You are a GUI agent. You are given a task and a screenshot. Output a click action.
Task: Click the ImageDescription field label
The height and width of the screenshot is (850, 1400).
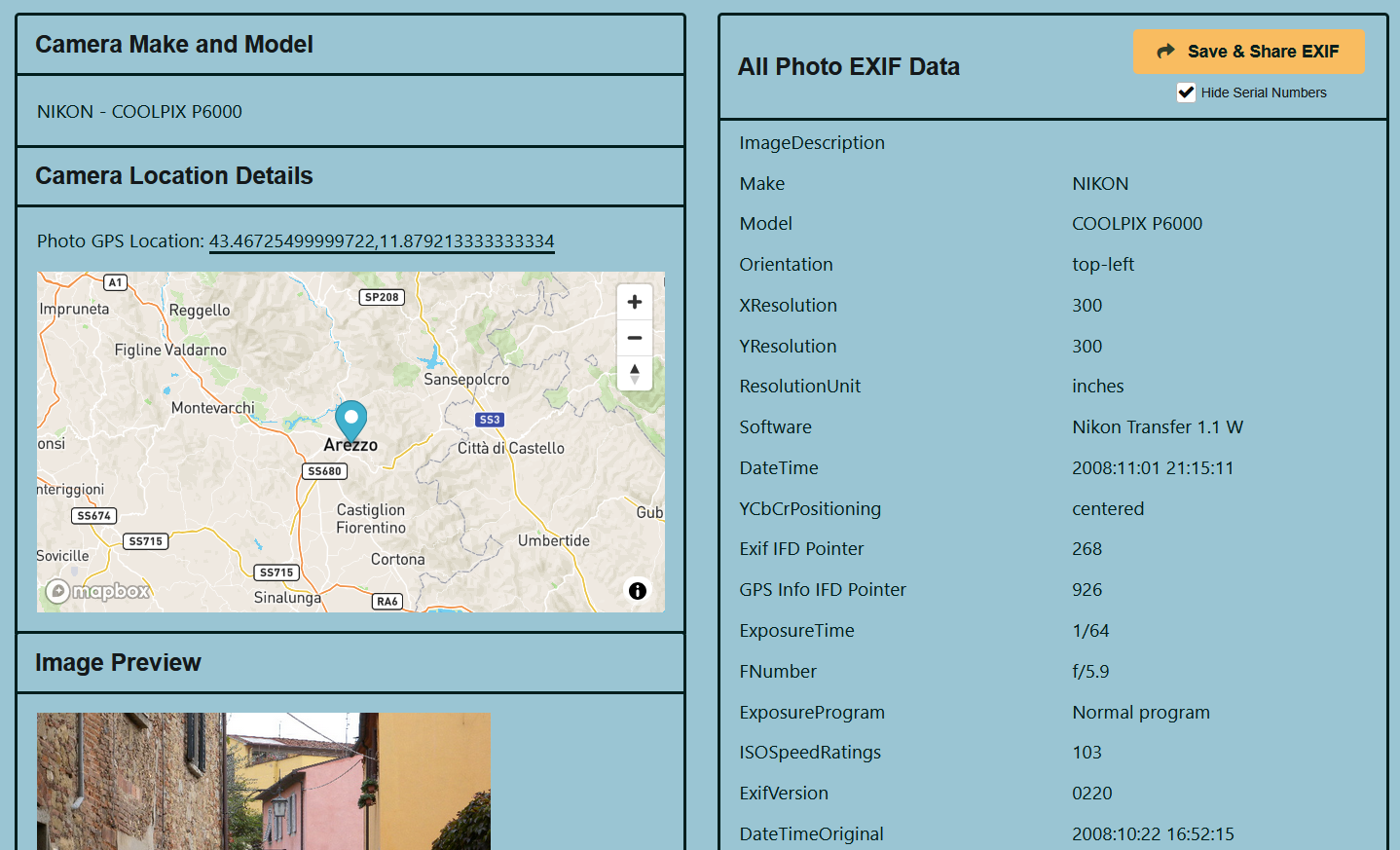pyautogui.click(x=812, y=143)
